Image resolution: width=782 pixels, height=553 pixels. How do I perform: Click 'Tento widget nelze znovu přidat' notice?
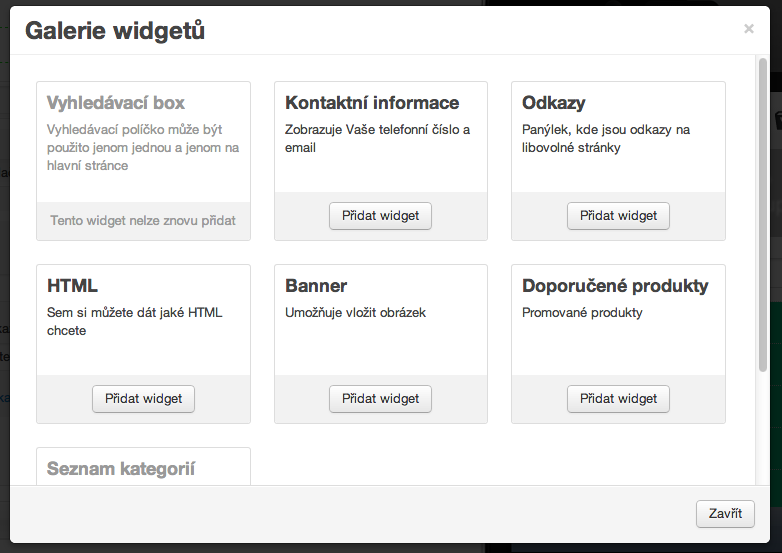(143, 221)
